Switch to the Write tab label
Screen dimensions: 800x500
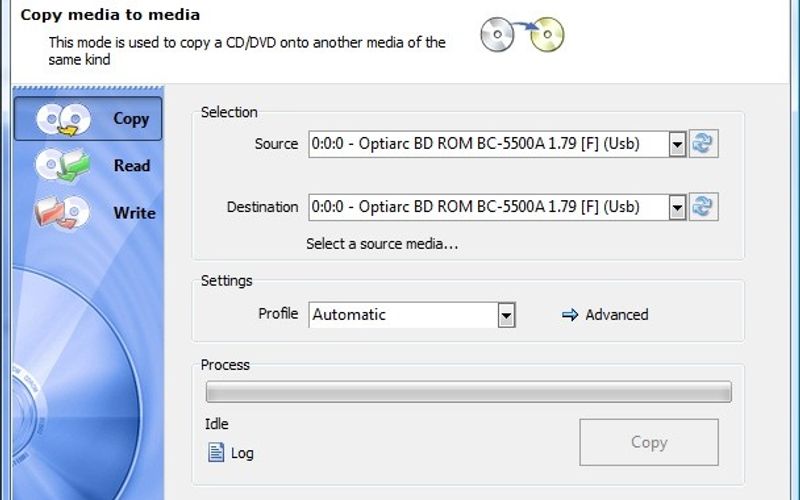point(134,213)
